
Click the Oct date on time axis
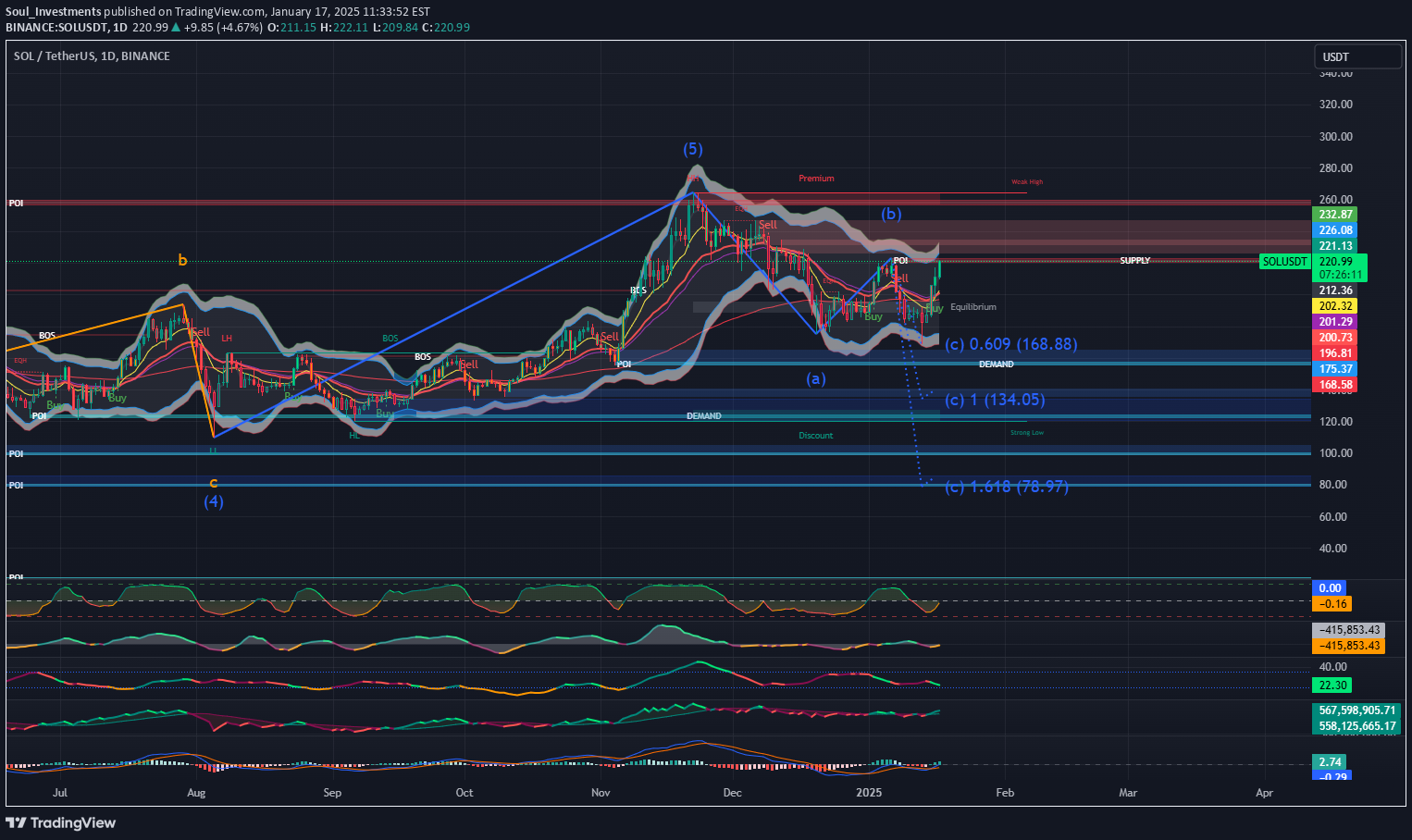(x=464, y=793)
